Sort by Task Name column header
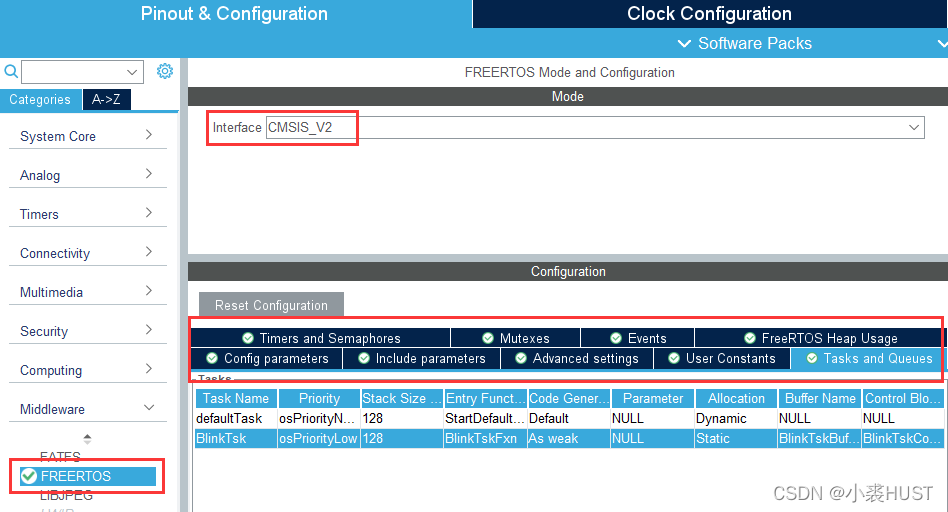This screenshot has width=948, height=512. (x=236, y=398)
